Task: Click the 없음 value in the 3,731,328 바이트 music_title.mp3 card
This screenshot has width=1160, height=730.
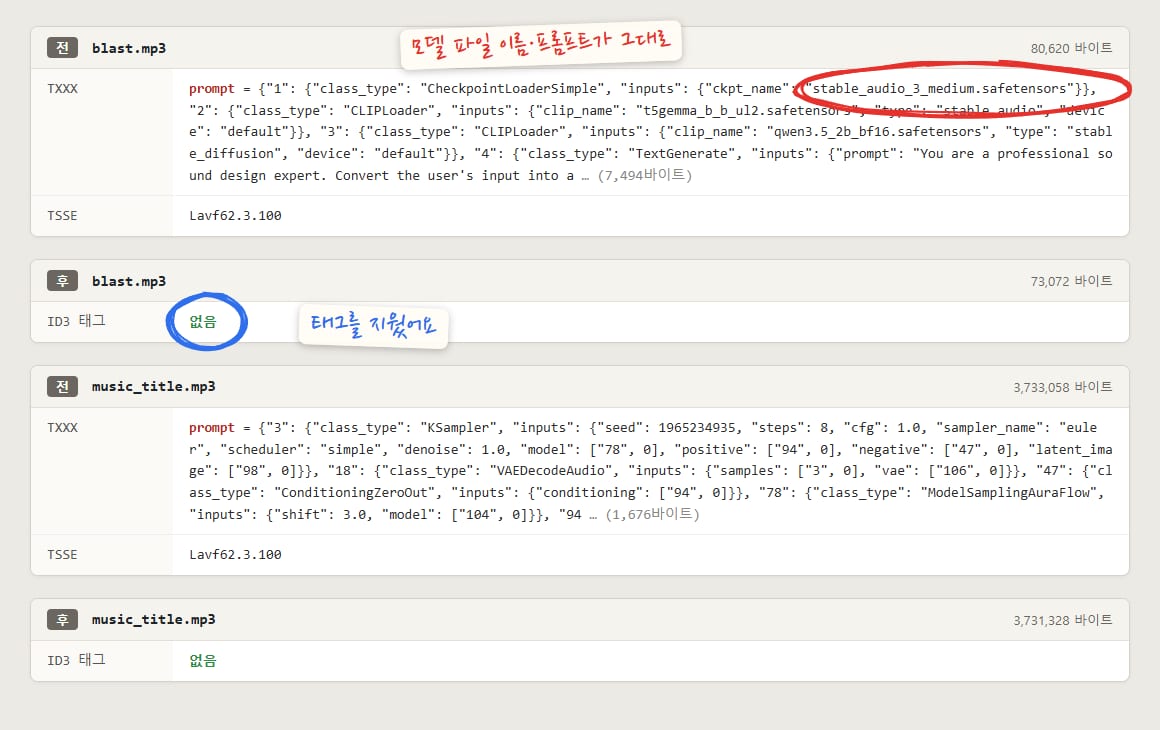Action: [x=203, y=660]
